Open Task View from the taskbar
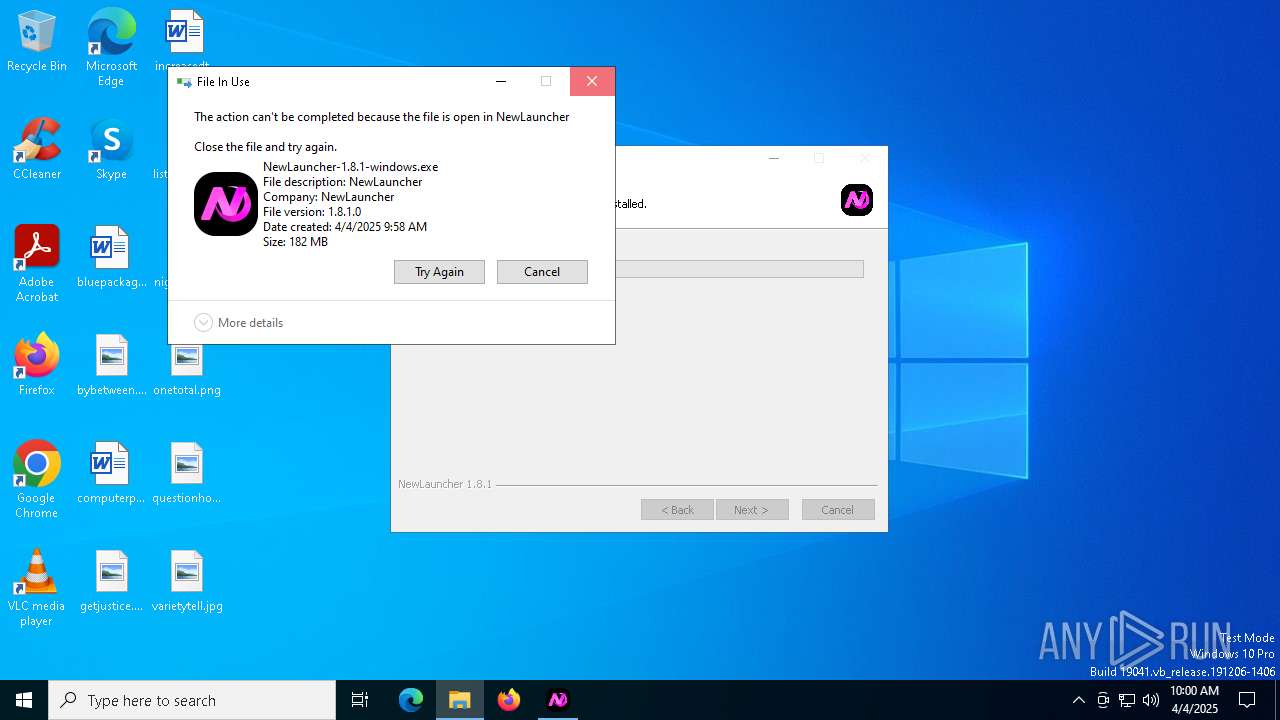 360,700
